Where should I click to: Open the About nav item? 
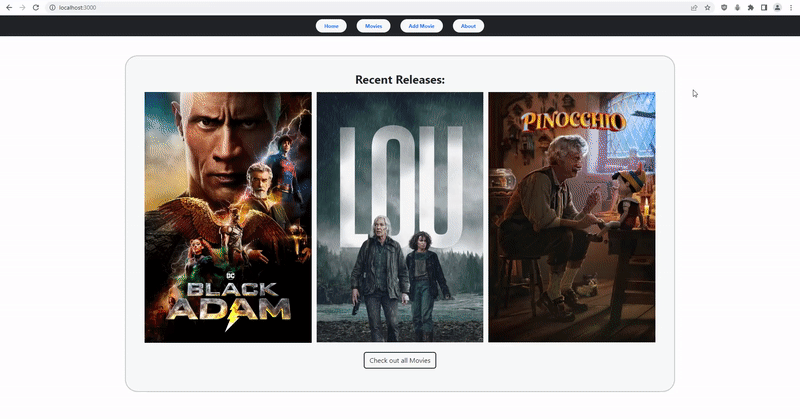click(468, 26)
